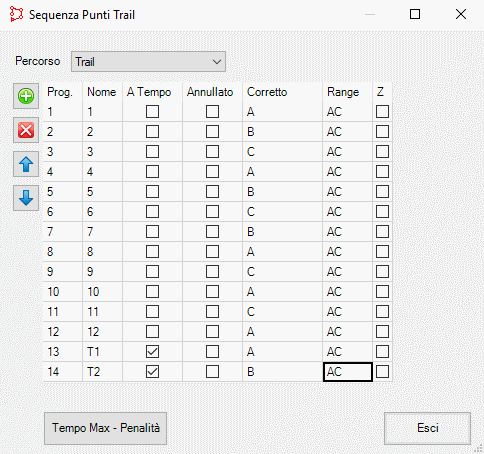This screenshot has height=454, width=484.
Task: Check A Tempo for point 12
Action: click(152, 332)
